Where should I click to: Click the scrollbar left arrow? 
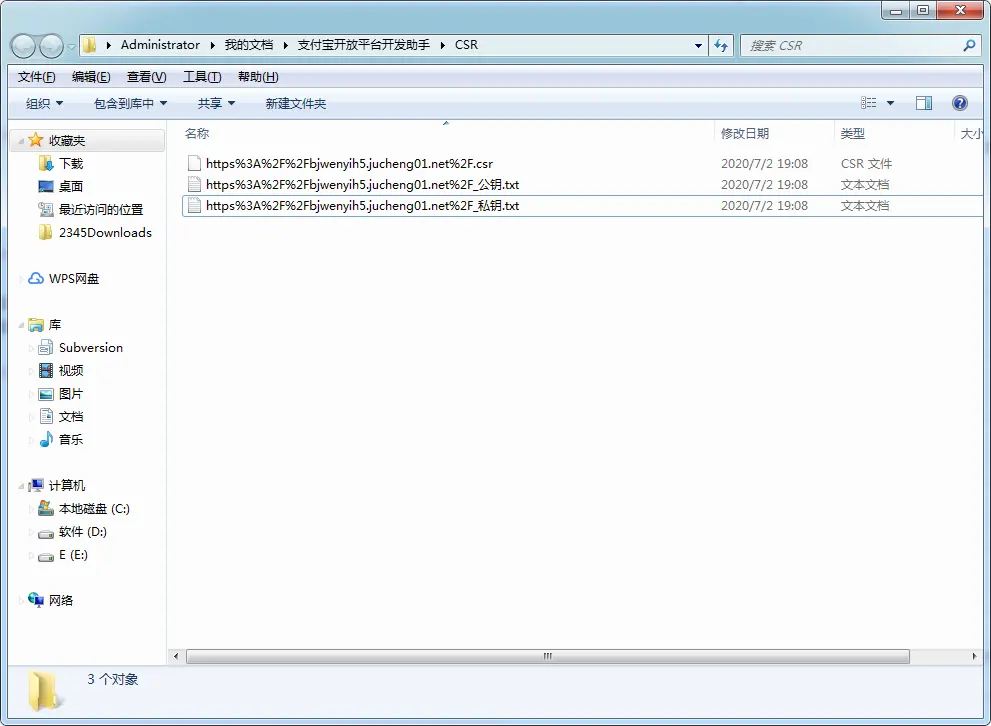point(176,656)
